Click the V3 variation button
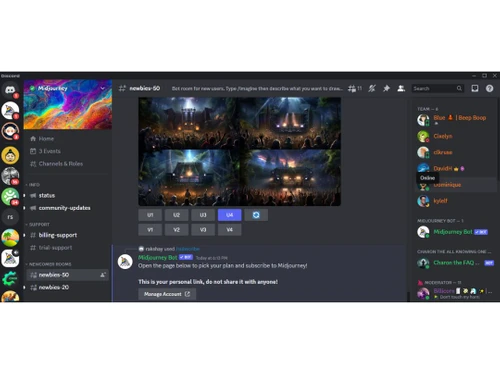 click(203, 230)
